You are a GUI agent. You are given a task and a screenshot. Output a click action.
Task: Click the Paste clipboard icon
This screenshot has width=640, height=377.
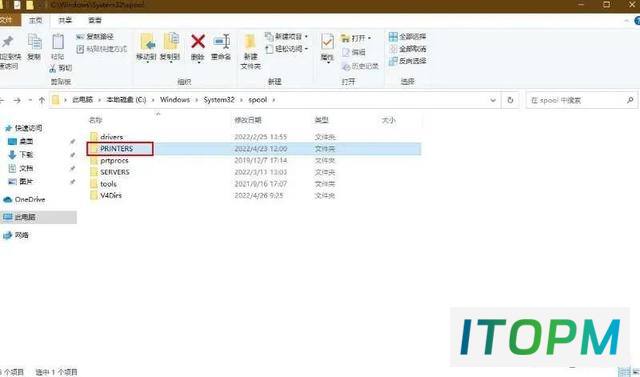tap(58, 42)
